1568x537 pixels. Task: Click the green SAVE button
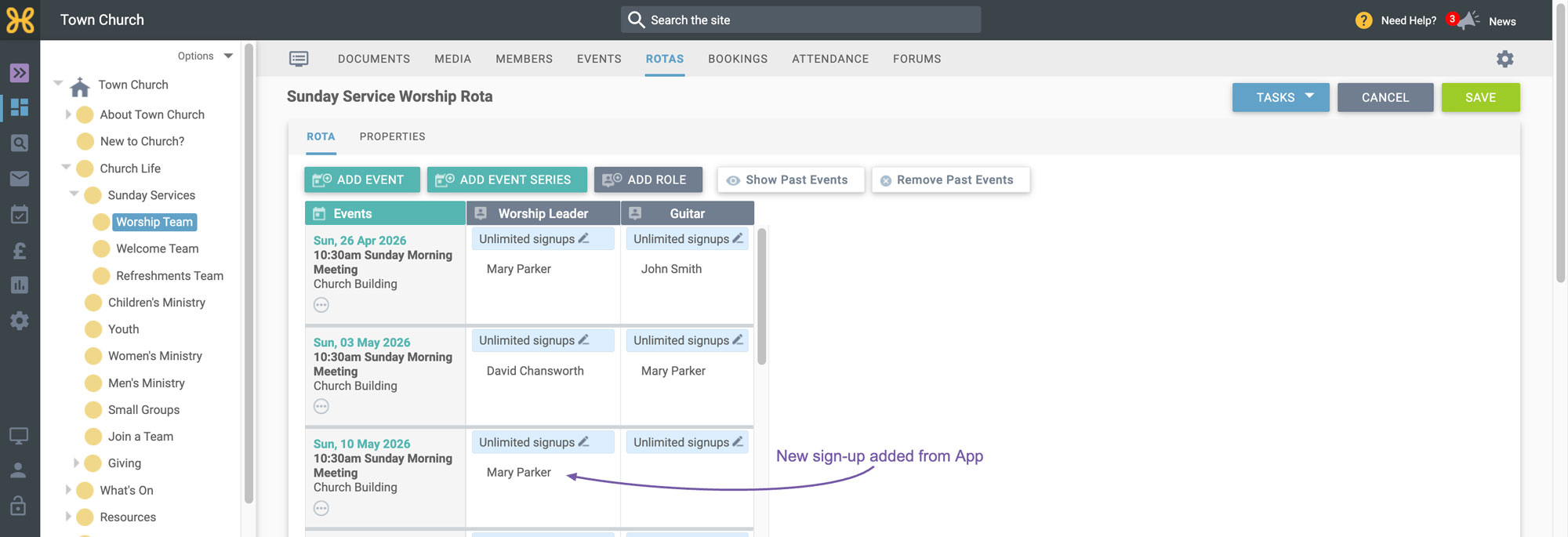[x=1480, y=97]
